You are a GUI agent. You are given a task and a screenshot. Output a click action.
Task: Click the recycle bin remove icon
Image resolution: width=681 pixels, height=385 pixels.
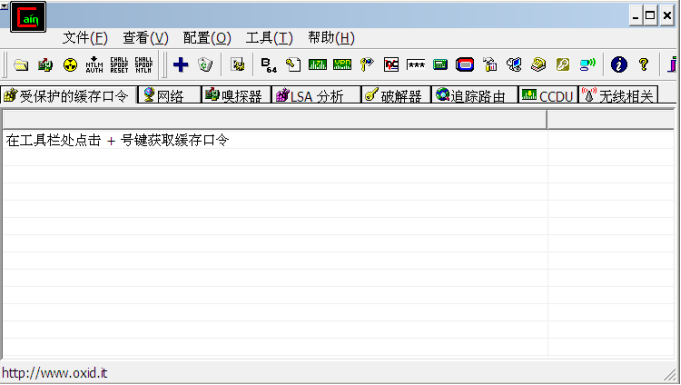tap(205, 65)
